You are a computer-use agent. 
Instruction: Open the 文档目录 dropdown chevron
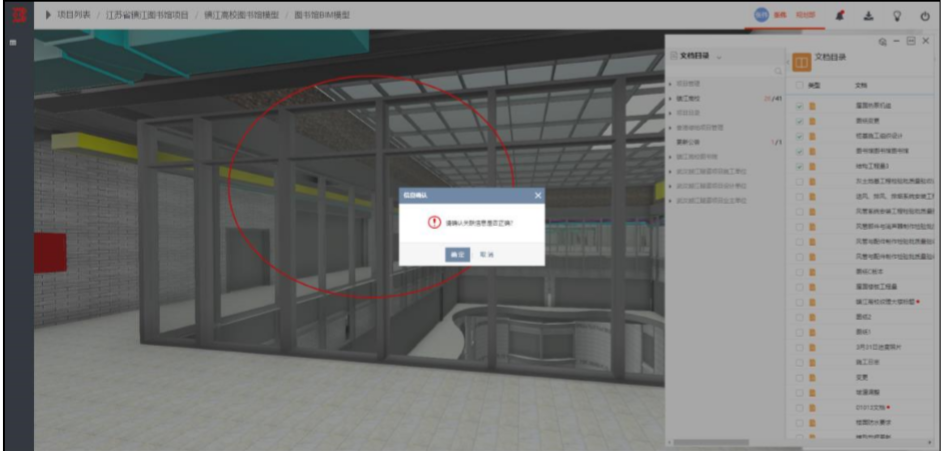tap(719, 56)
